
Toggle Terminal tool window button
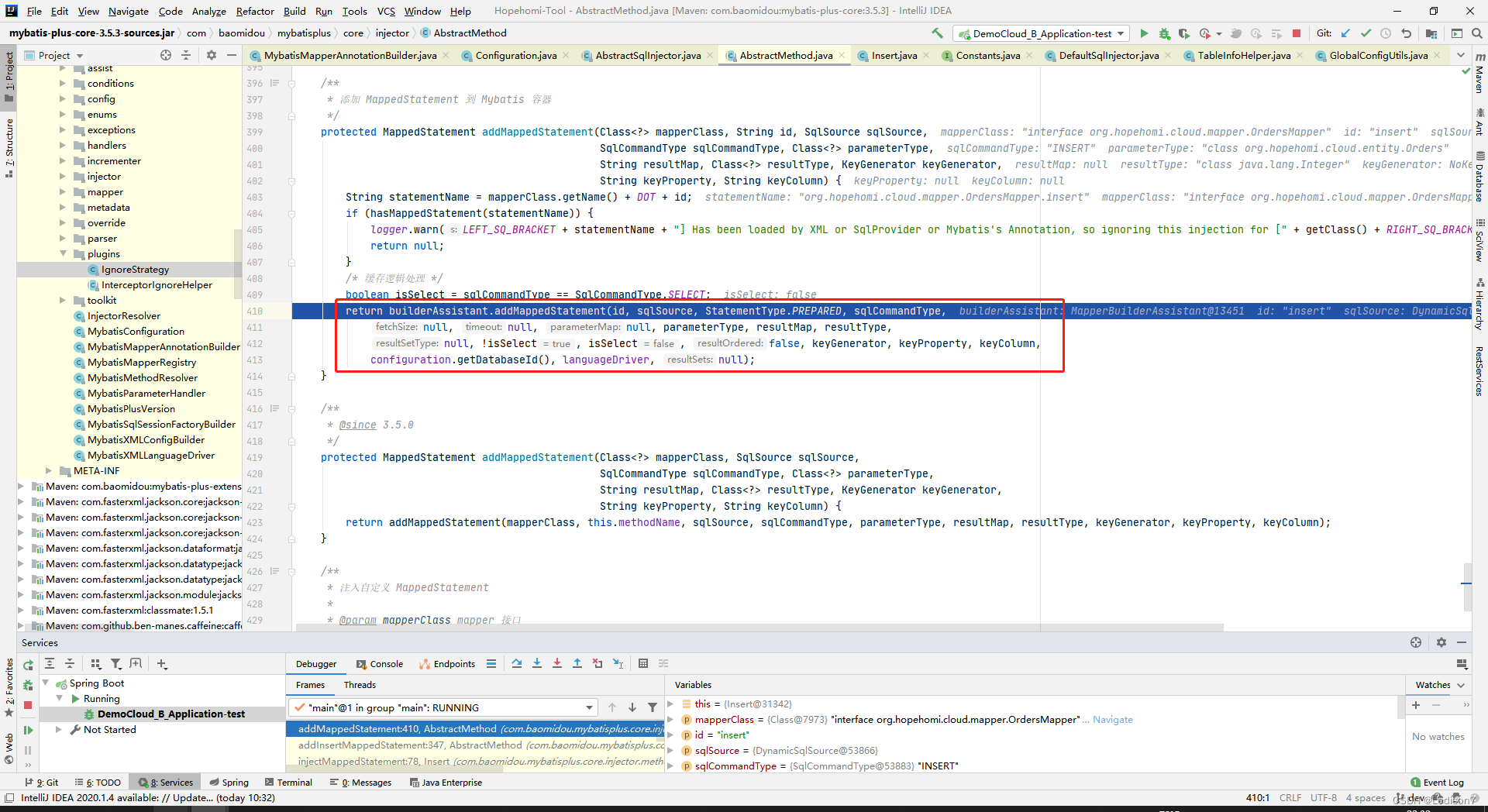click(288, 783)
